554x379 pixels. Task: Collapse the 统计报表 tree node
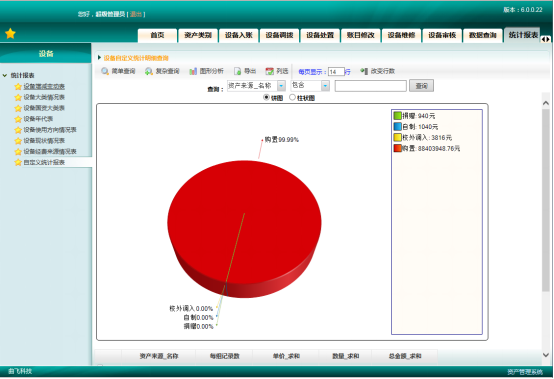(x=5, y=75)
